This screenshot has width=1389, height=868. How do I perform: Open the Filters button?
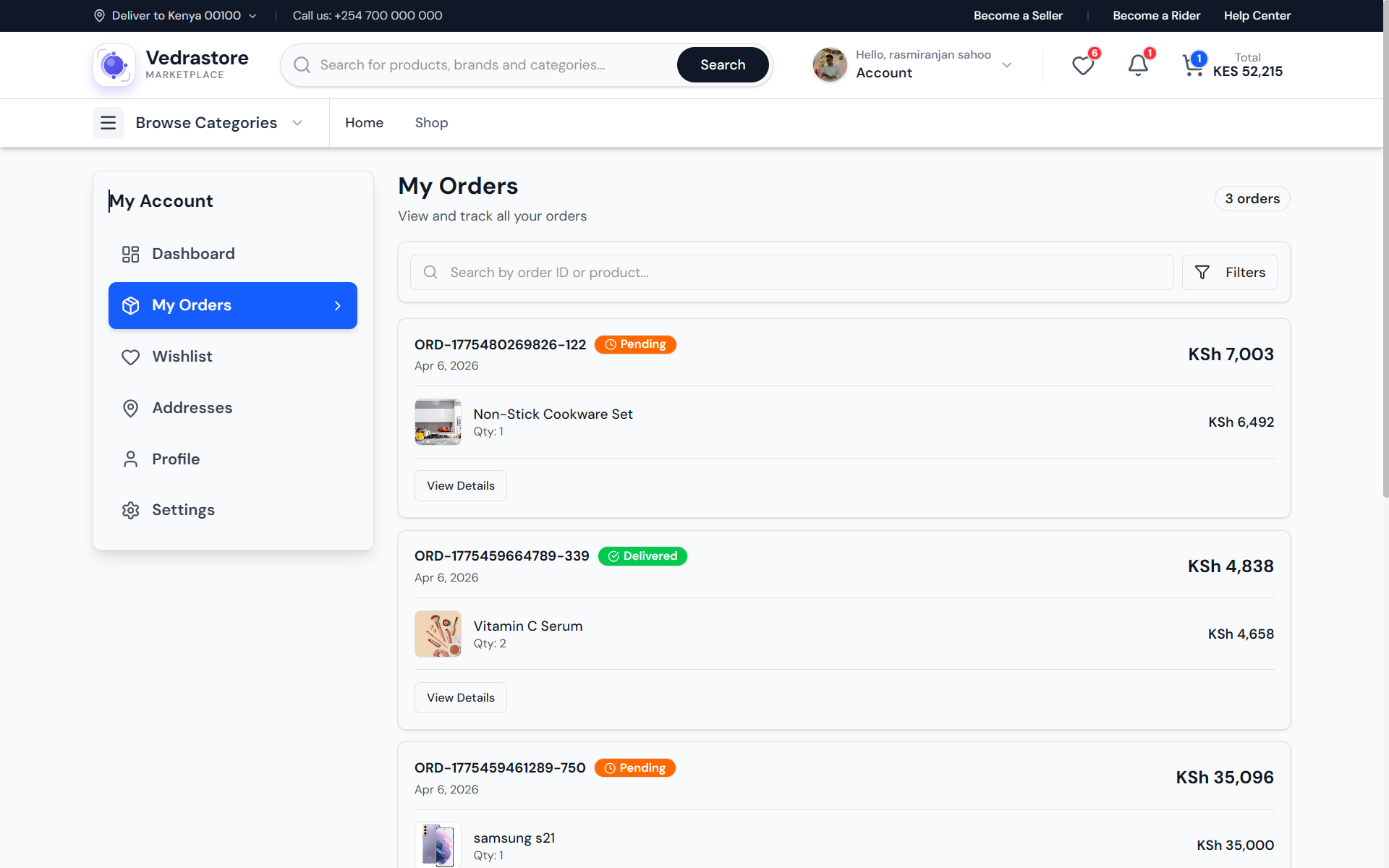click(x=1230, y=273)
